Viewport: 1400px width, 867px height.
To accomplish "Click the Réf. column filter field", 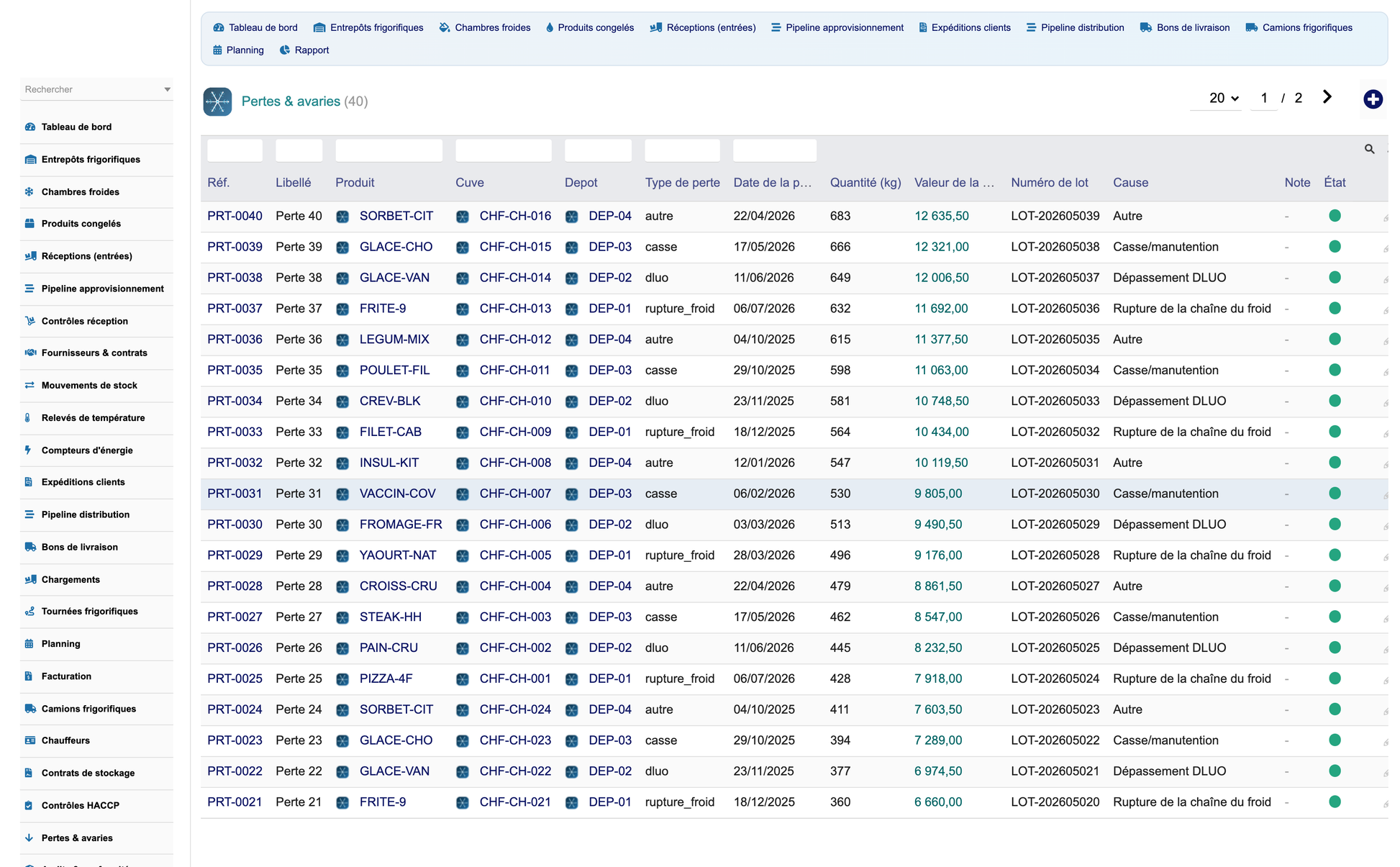I will click(235, 150).
